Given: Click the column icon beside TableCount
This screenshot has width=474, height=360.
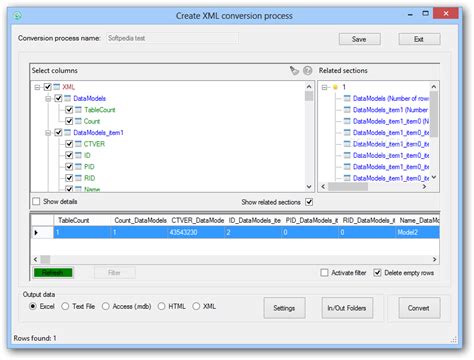Looking at the screenshot, I should 78,110.
